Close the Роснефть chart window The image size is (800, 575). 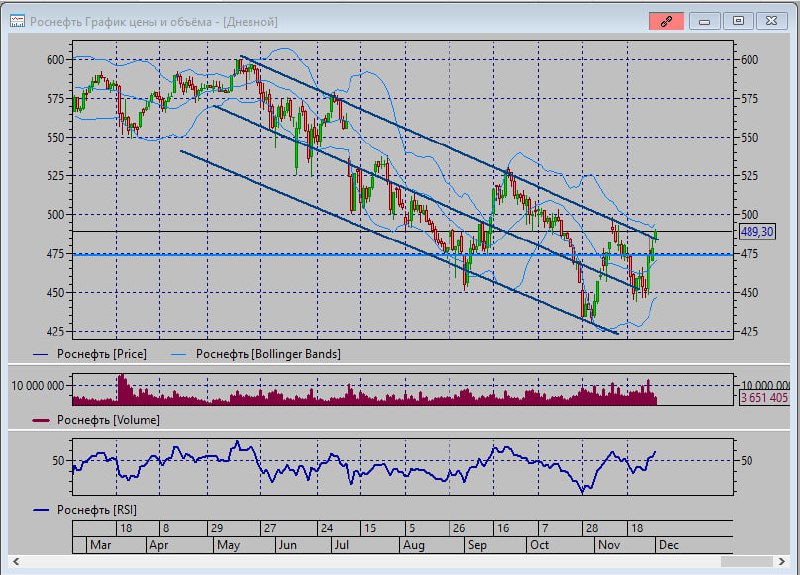[771, 21]
